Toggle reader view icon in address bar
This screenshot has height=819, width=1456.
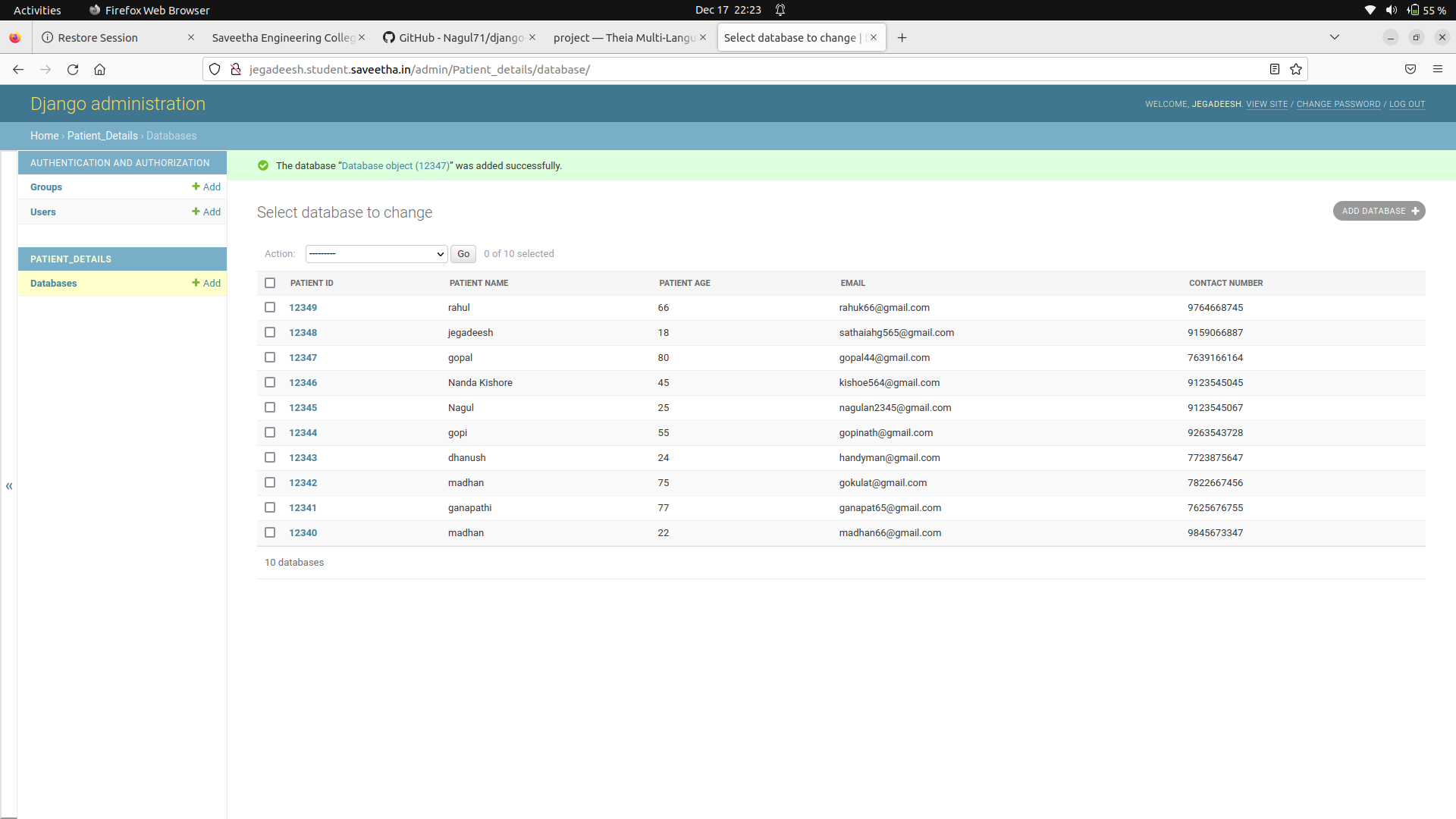click(x=1275, y=70)
